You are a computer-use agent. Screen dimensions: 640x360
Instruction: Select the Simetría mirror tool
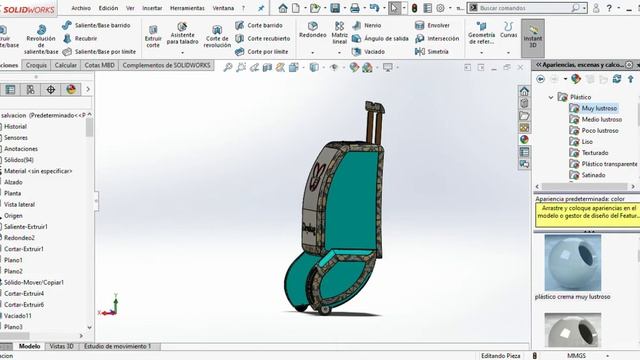pos(431,52)
